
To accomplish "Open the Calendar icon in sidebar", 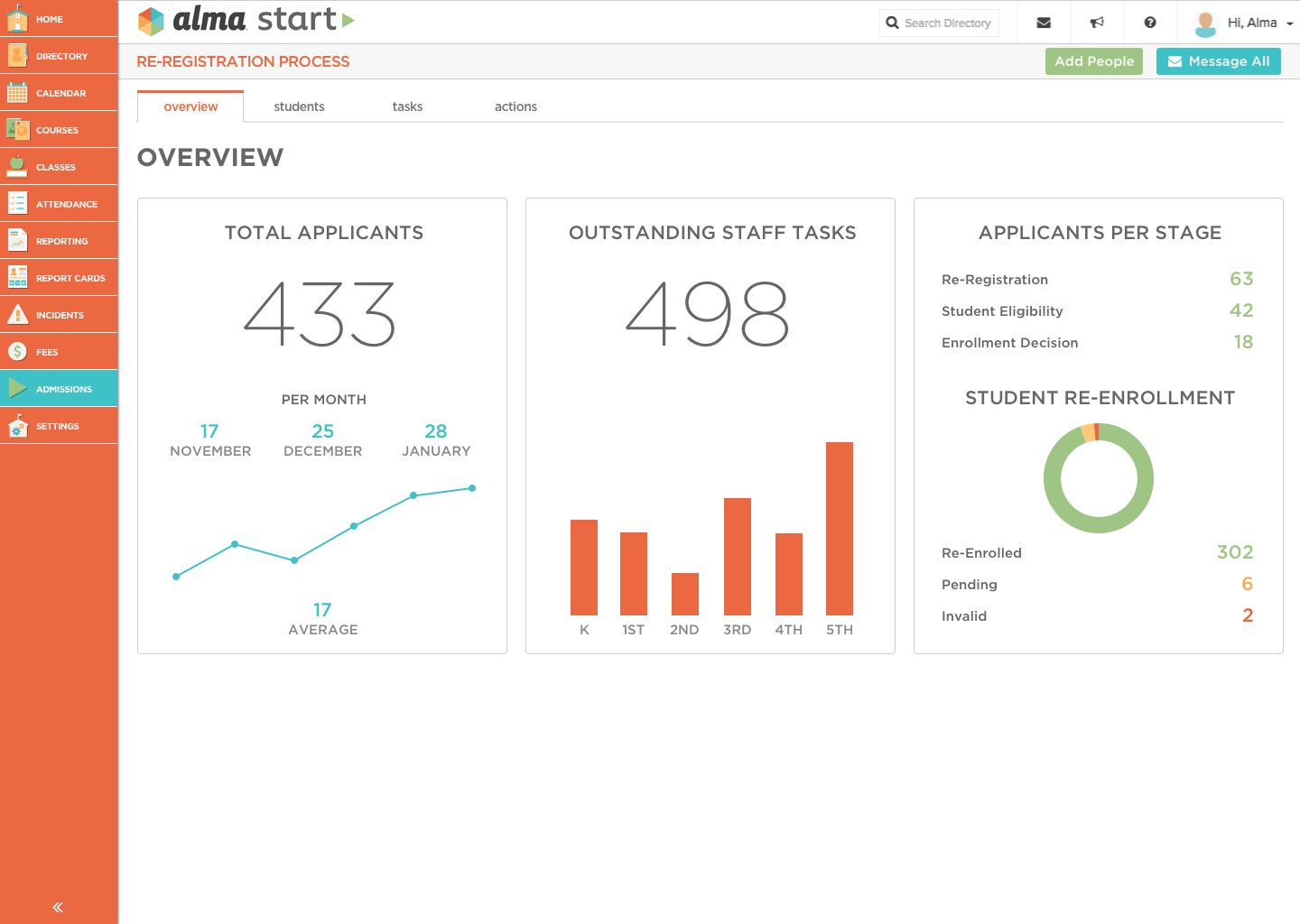I will (17, 92).
